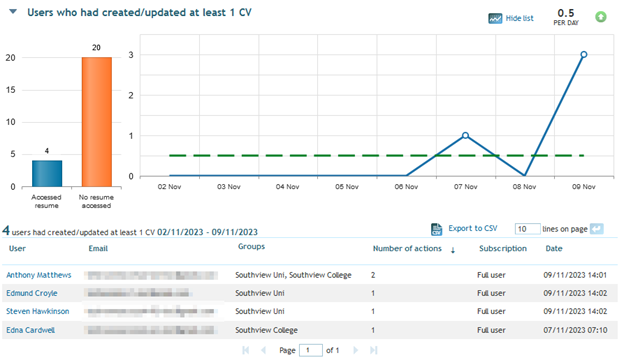The image size is (624, 360).
Task: Click the 0.5 per day statistic
Action: pyautogui.click(x=566, y=17)
